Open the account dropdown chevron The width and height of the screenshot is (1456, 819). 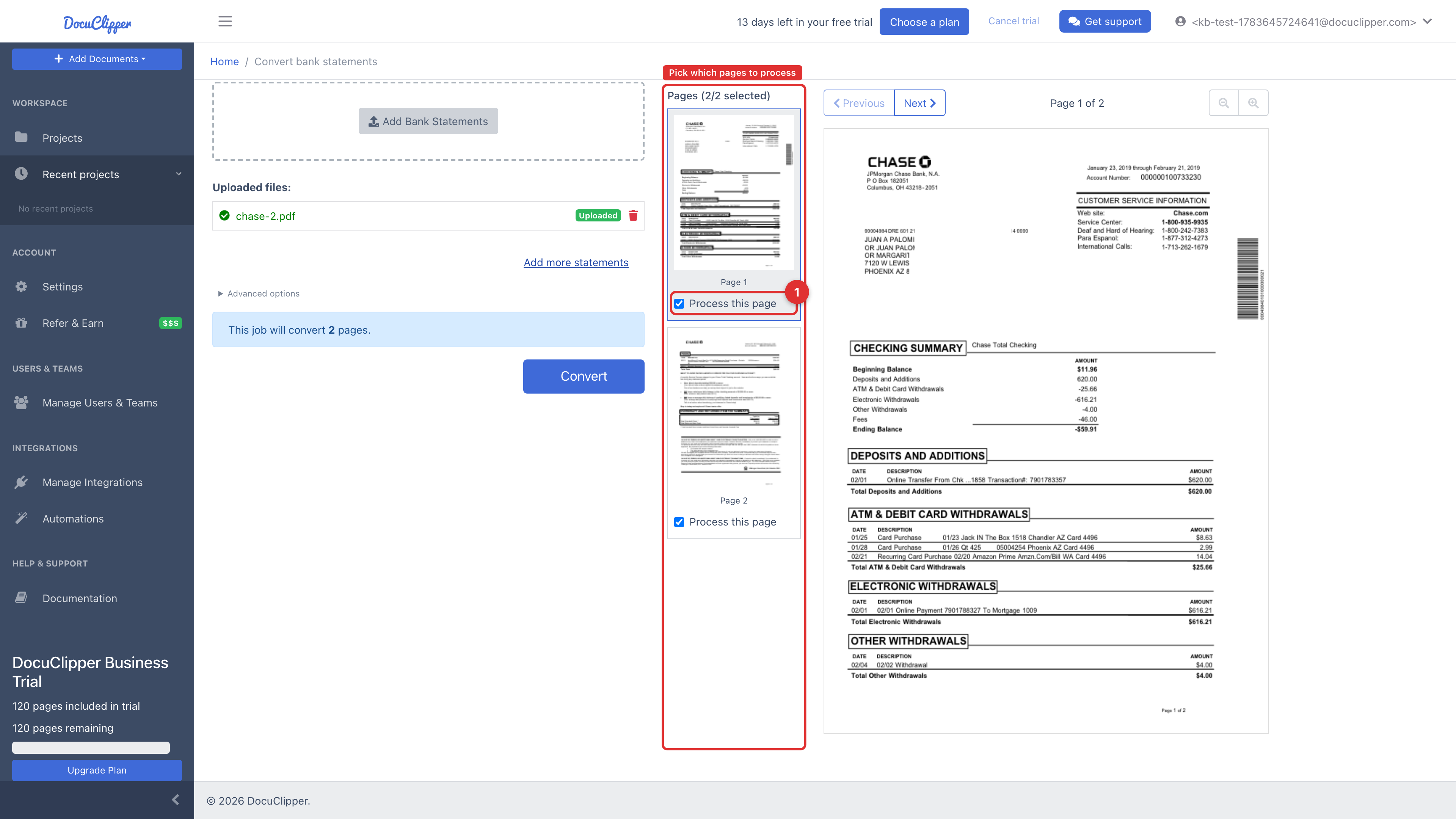point(1427,22)
